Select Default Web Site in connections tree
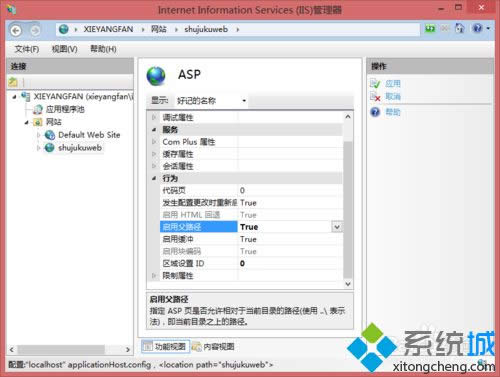The width and height of the screenshot is (500, 377). pyautogui.click(x=89, y=135)
